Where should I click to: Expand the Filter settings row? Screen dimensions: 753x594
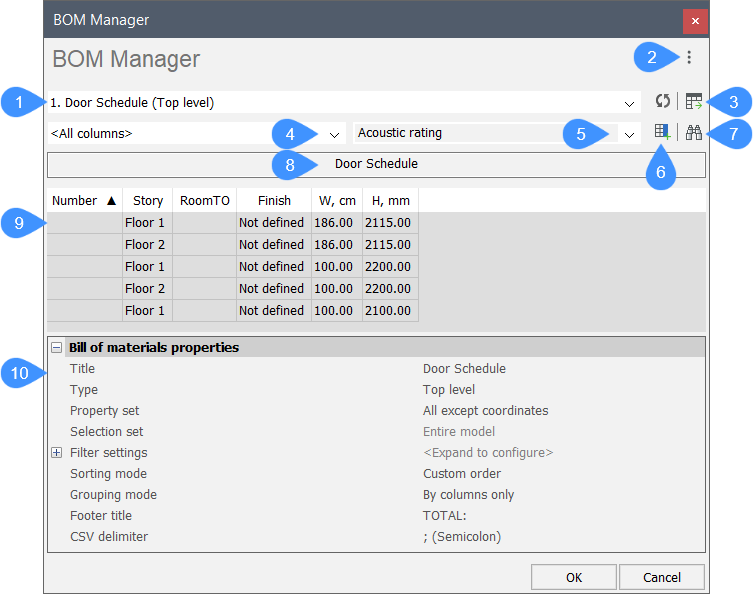pos(57,453)
